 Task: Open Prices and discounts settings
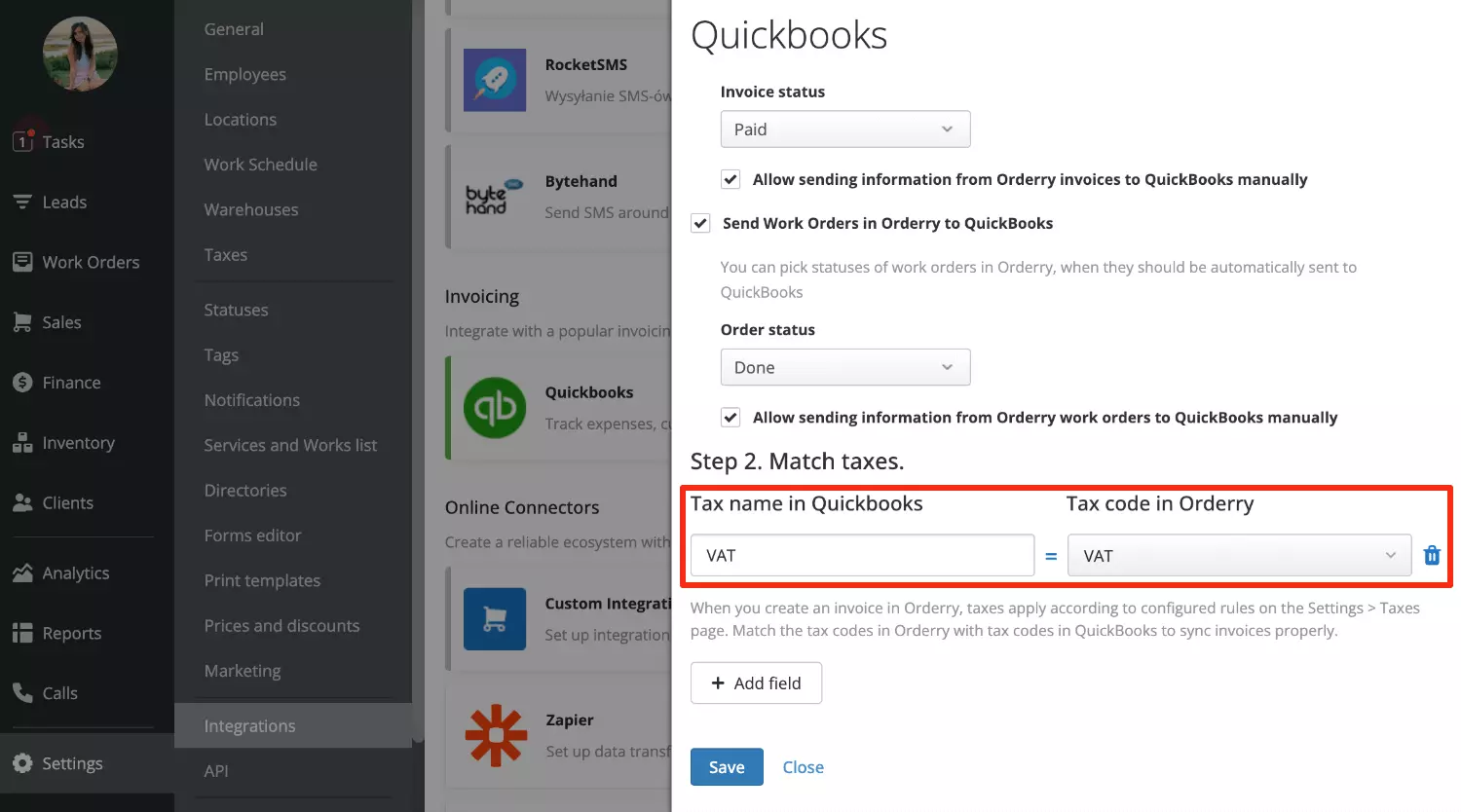pos(282,626)
